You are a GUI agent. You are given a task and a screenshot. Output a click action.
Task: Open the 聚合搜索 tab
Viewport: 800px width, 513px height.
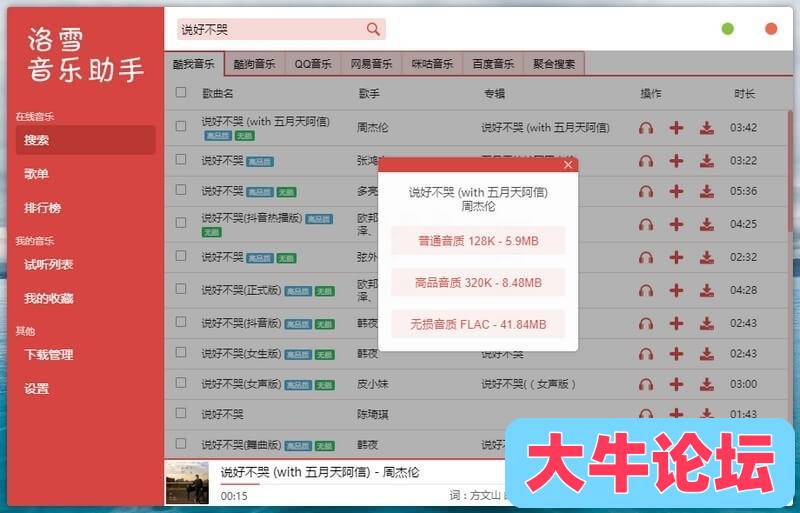click(554, 64)
